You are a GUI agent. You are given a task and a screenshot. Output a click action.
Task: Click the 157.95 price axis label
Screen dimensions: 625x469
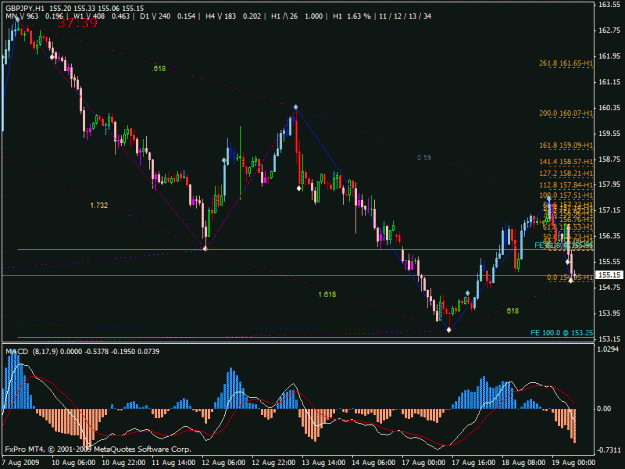[609, 184]
